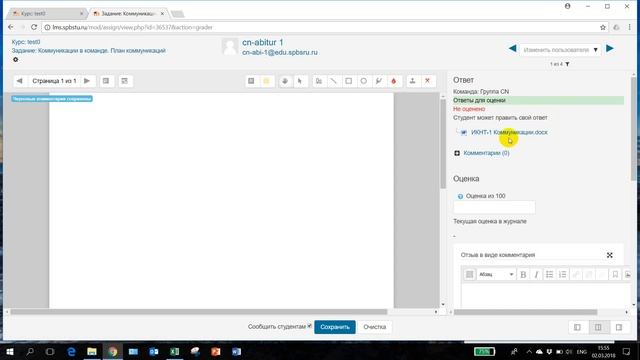640x360 pixels.
Task: Expand feedback comment editor to fullscreen
Action: (609, 255)
